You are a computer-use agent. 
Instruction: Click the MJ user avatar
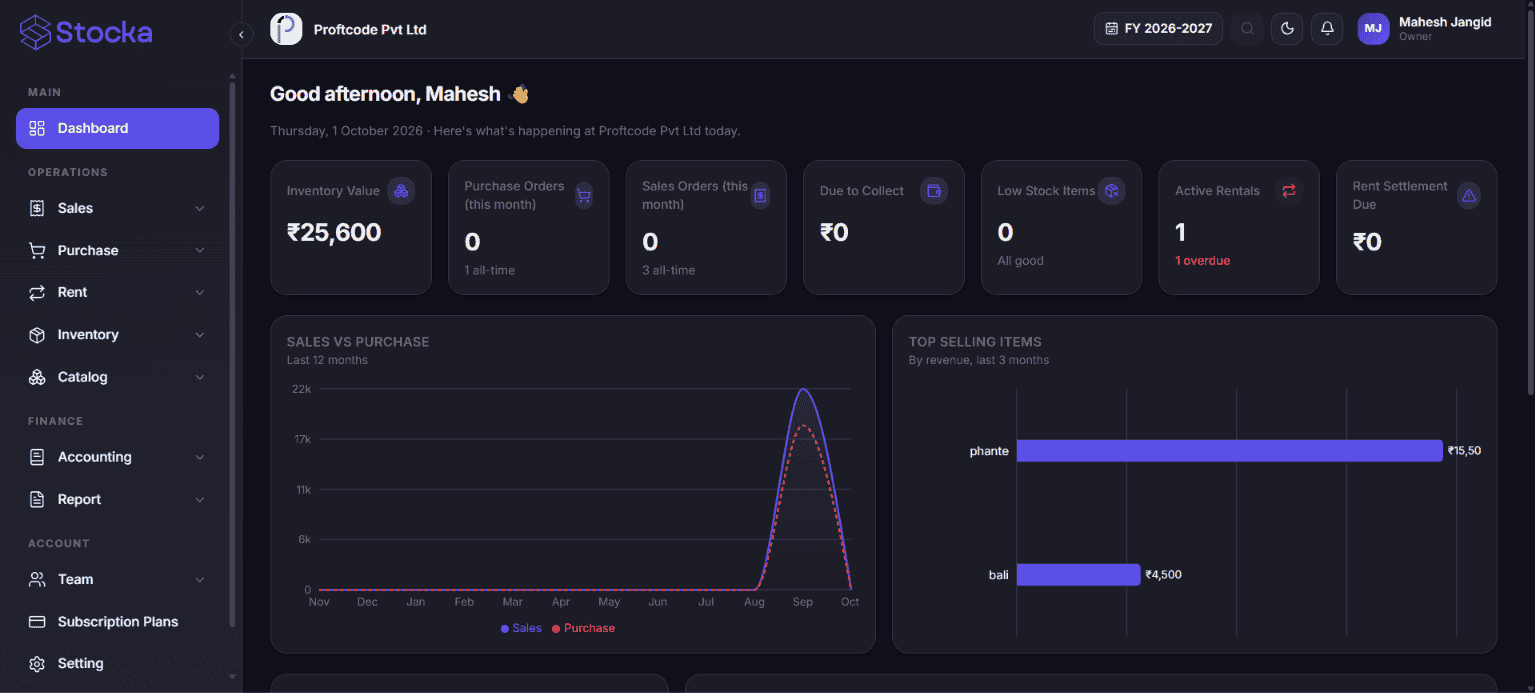[x=1373, y=29]
